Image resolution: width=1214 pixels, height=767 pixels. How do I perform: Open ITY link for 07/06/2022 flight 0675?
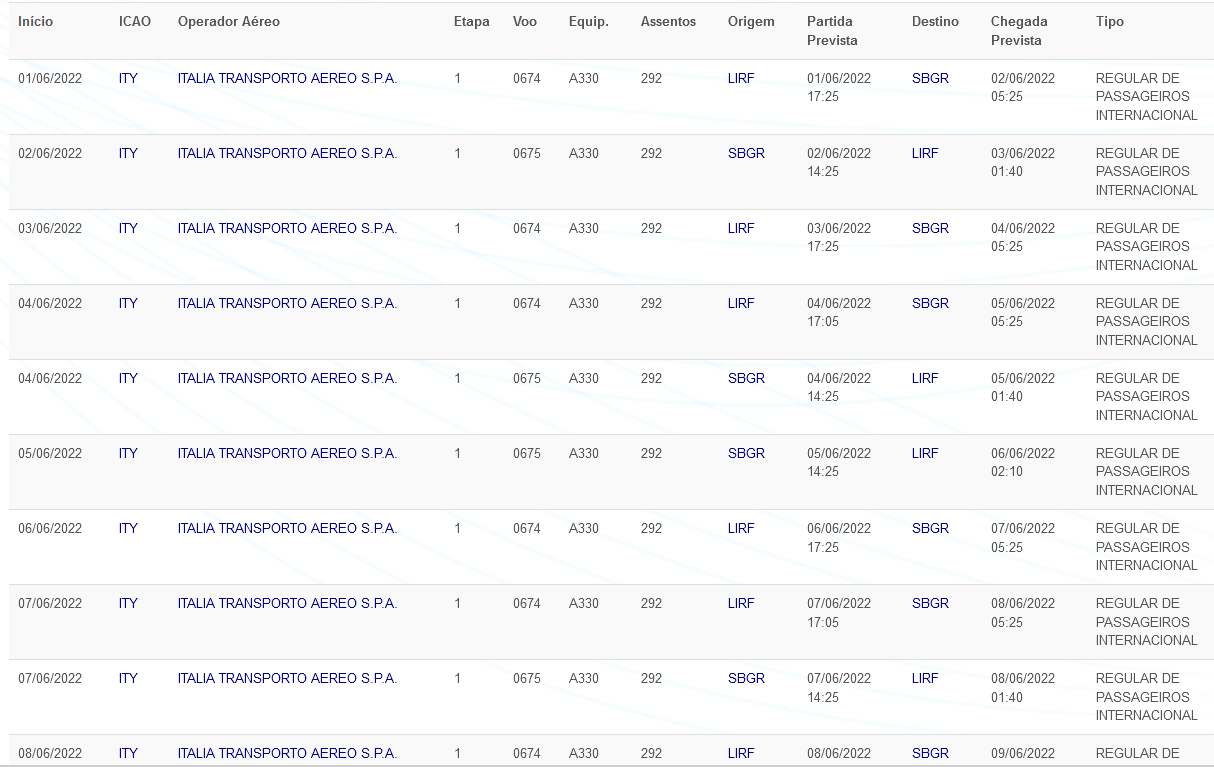128,678
